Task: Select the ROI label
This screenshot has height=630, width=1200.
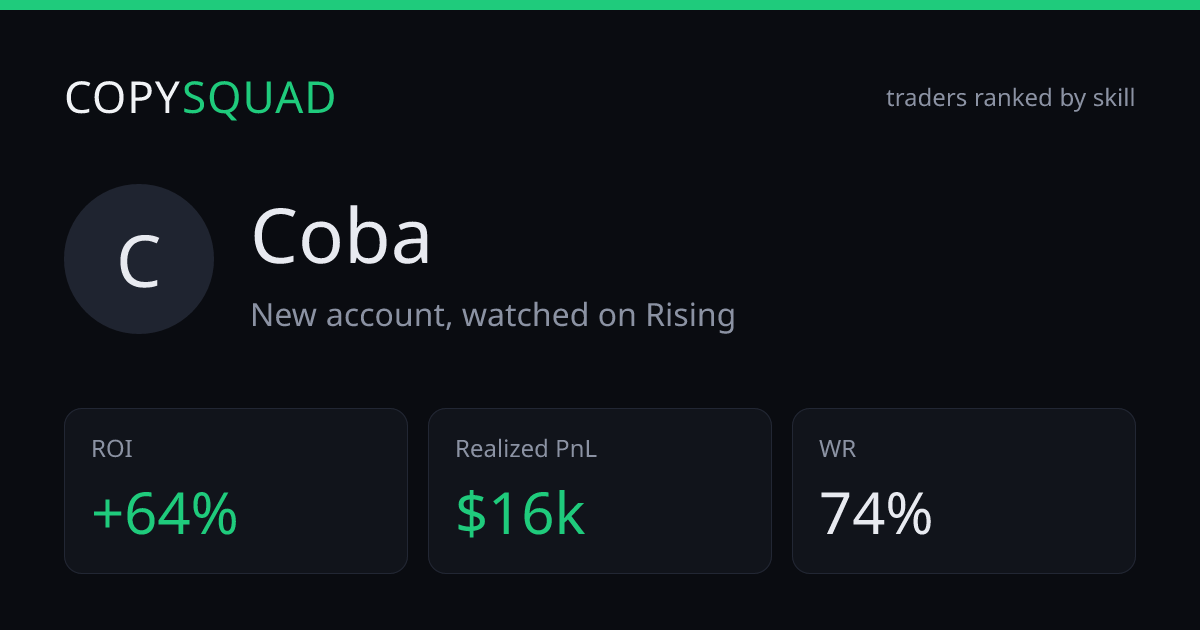Action: click(x=112, y=449)
